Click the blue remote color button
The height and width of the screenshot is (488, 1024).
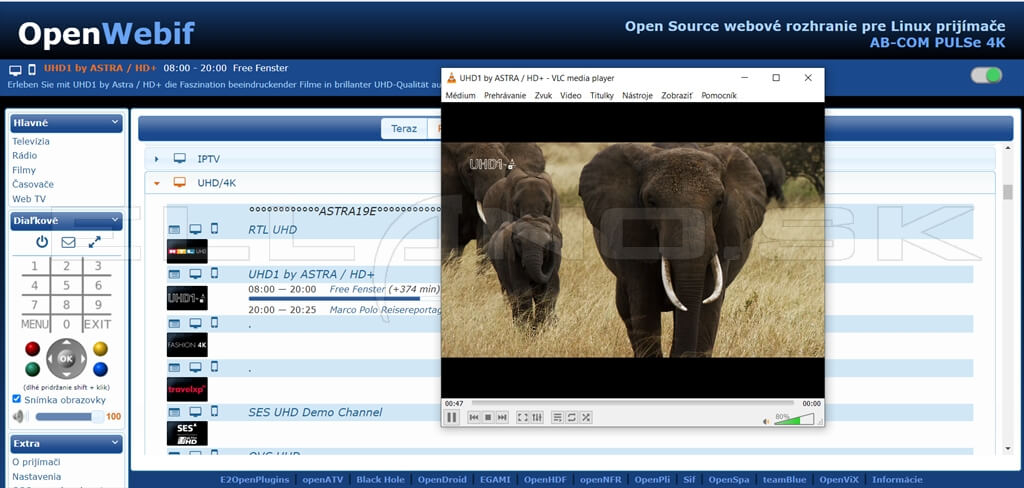click(x=101, y=369)
